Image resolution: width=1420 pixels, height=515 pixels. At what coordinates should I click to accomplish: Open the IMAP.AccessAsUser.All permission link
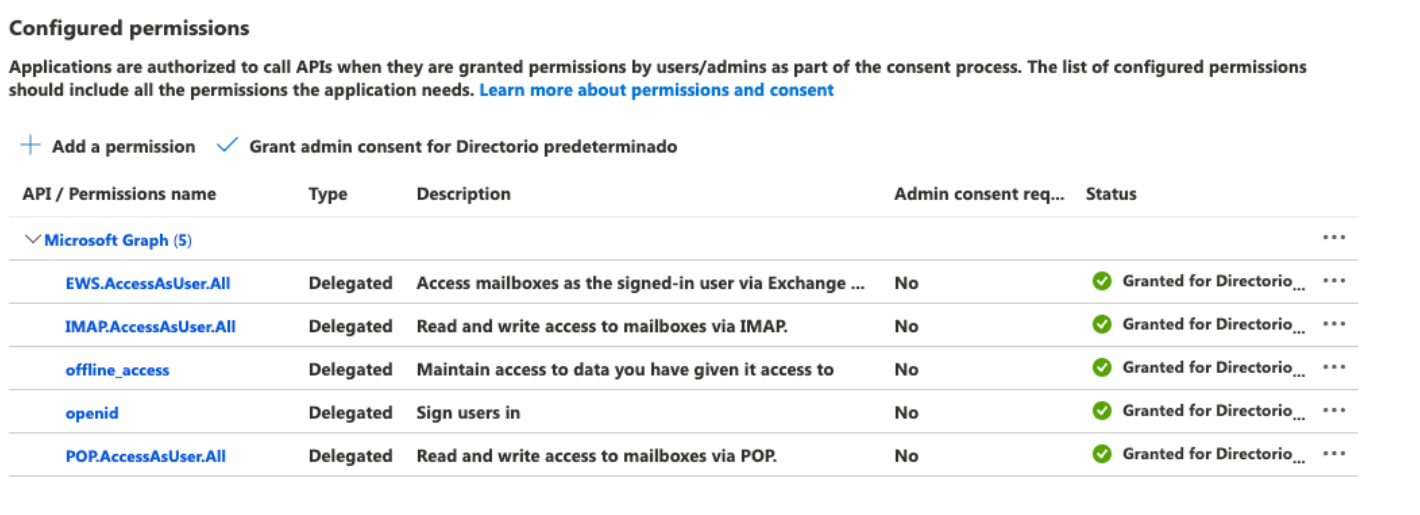point(150,327)
